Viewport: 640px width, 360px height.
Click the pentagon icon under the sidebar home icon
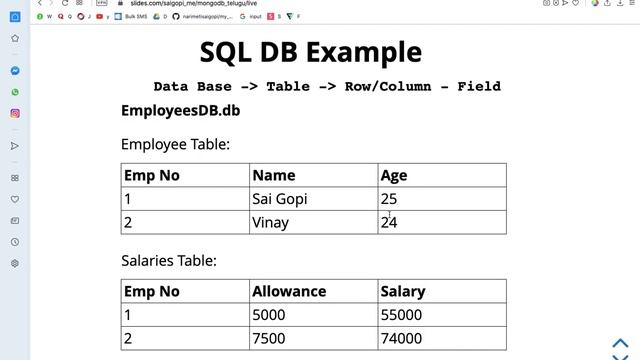click(x=15, y=38)
